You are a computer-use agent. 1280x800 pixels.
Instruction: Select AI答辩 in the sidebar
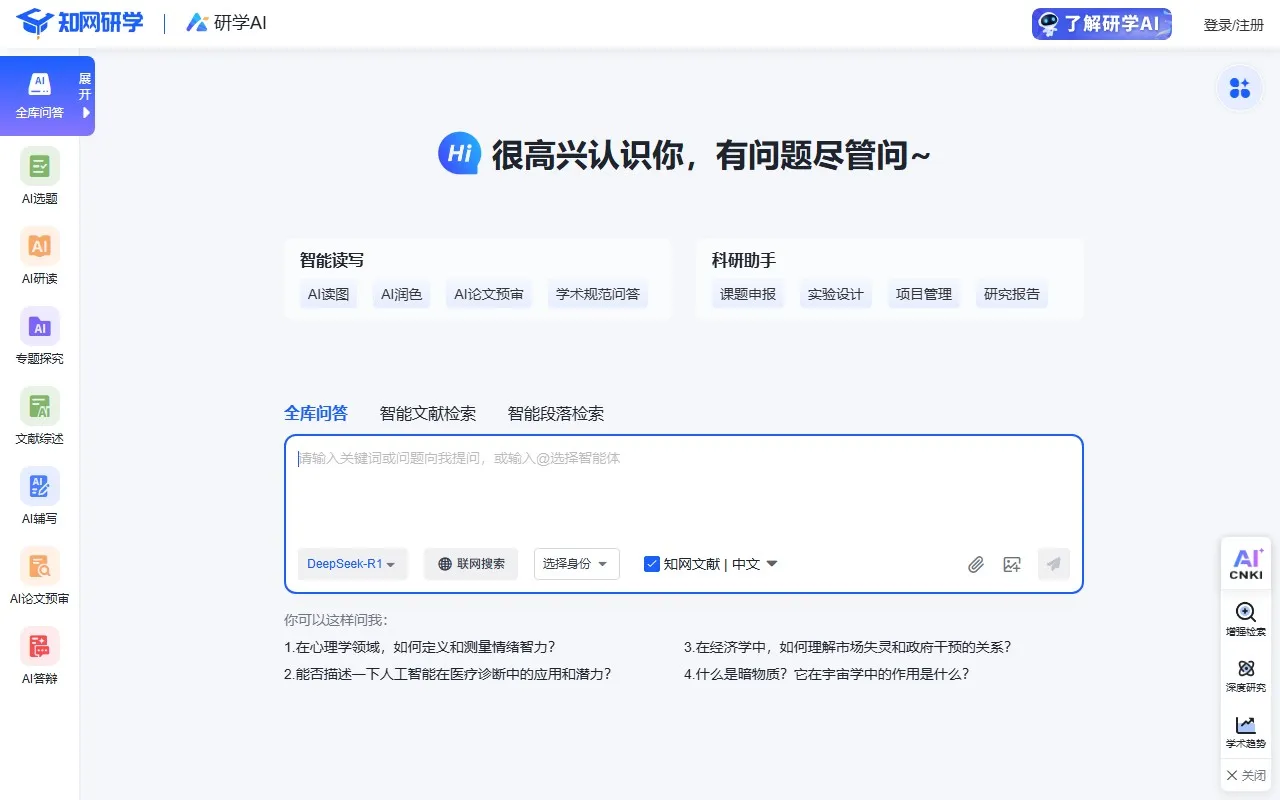(38, 656)
